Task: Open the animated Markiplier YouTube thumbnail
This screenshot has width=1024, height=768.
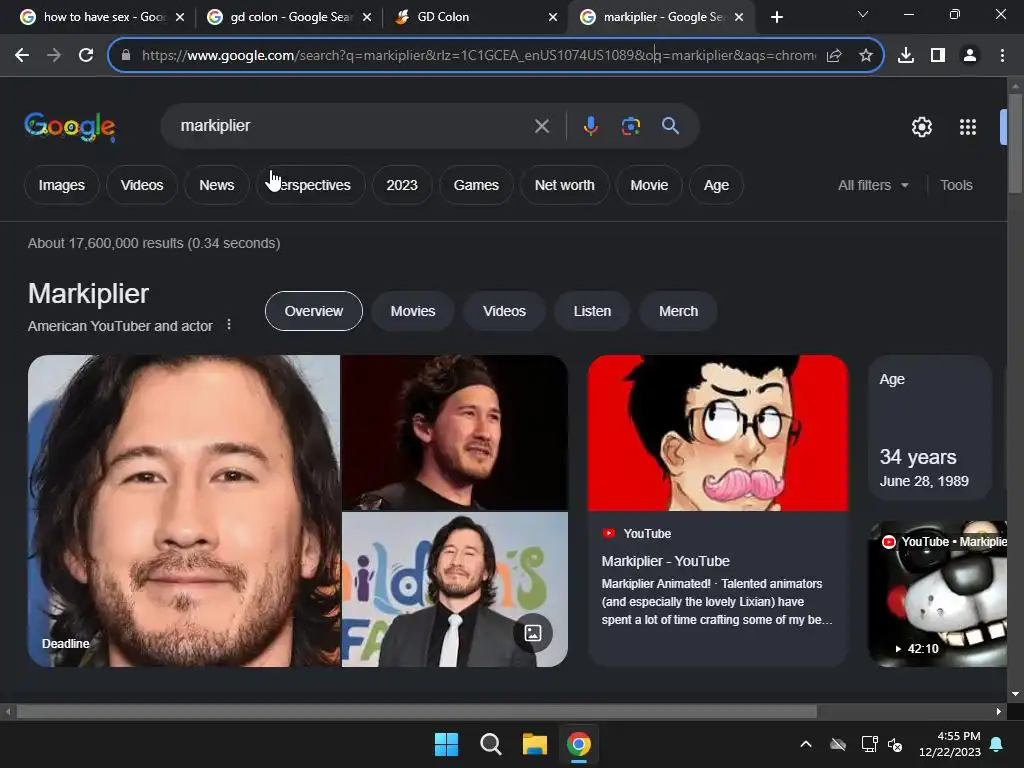Action: pyautogui.click(x=718, y=433)
